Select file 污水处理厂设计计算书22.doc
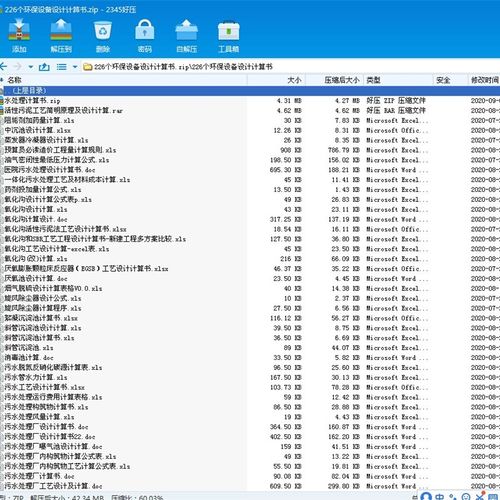Screen dimensions: 500x500 click(x=50, y=437)
